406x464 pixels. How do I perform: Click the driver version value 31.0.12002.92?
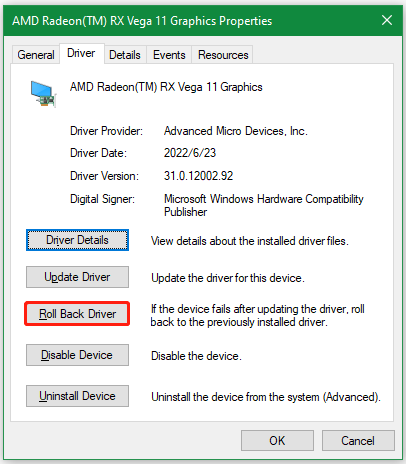tap(198, 176)
